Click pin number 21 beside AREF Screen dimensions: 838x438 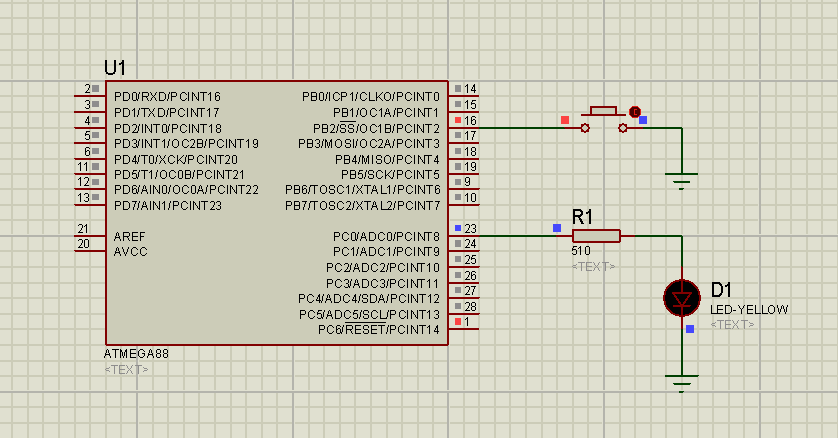pyautogui.click(x=83, y=229)
